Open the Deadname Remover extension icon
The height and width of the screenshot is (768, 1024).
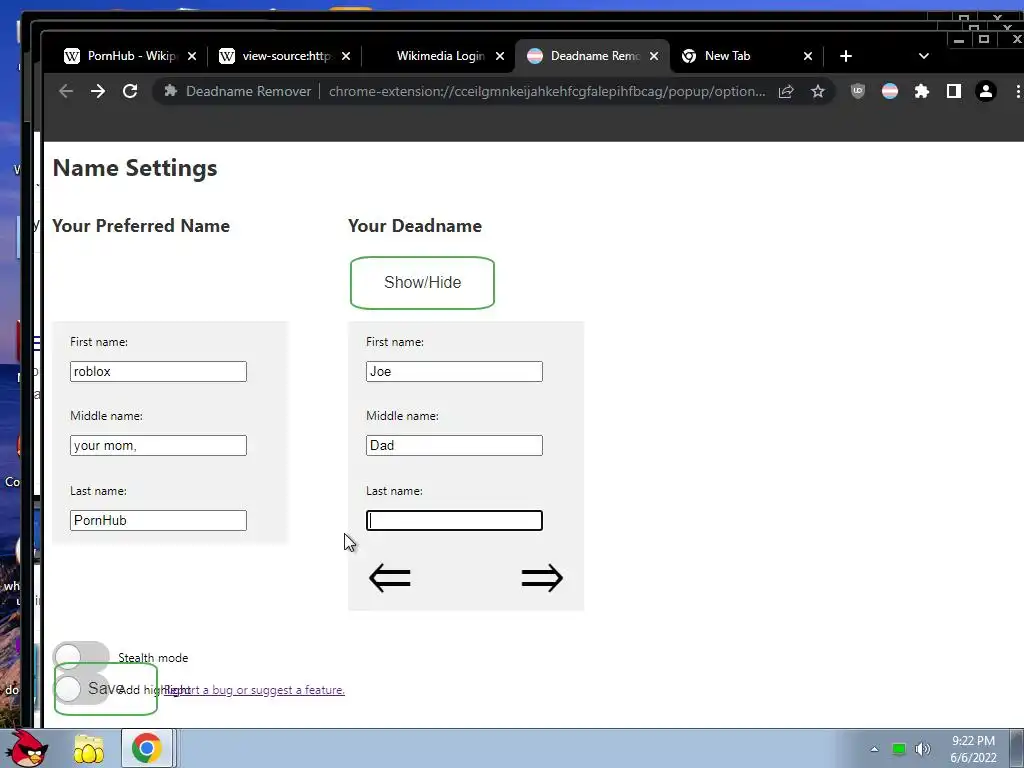pos(889,91)
